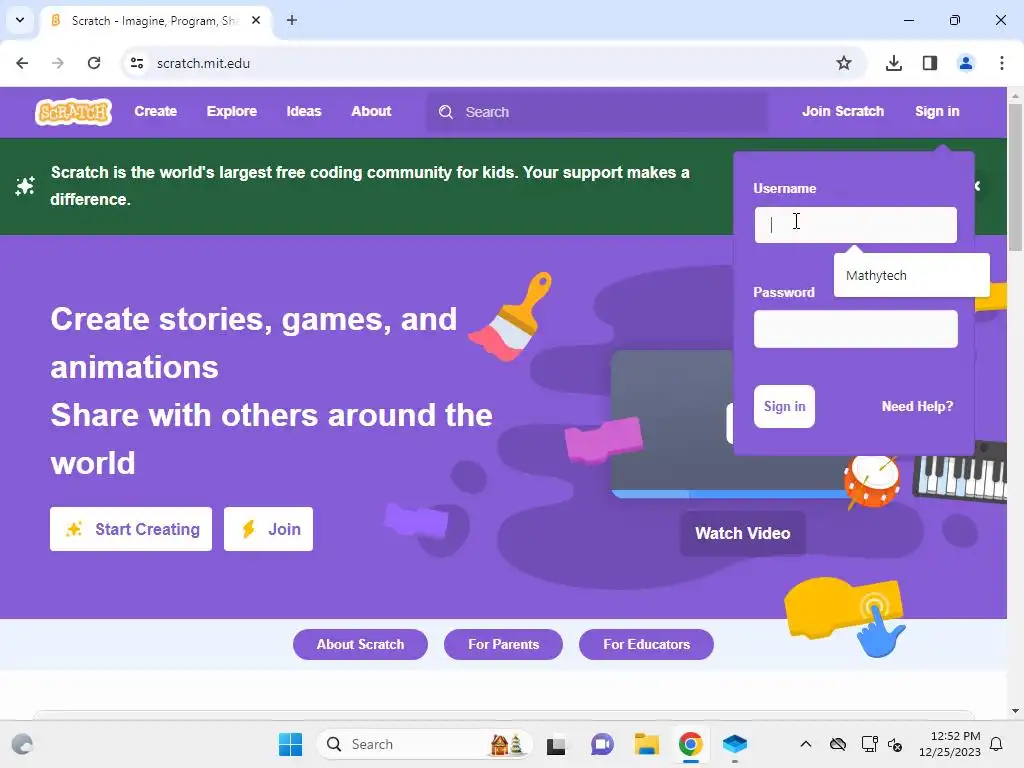View site information icon in address bar
Screen dimensions: 1024x768
click(137, 63)
